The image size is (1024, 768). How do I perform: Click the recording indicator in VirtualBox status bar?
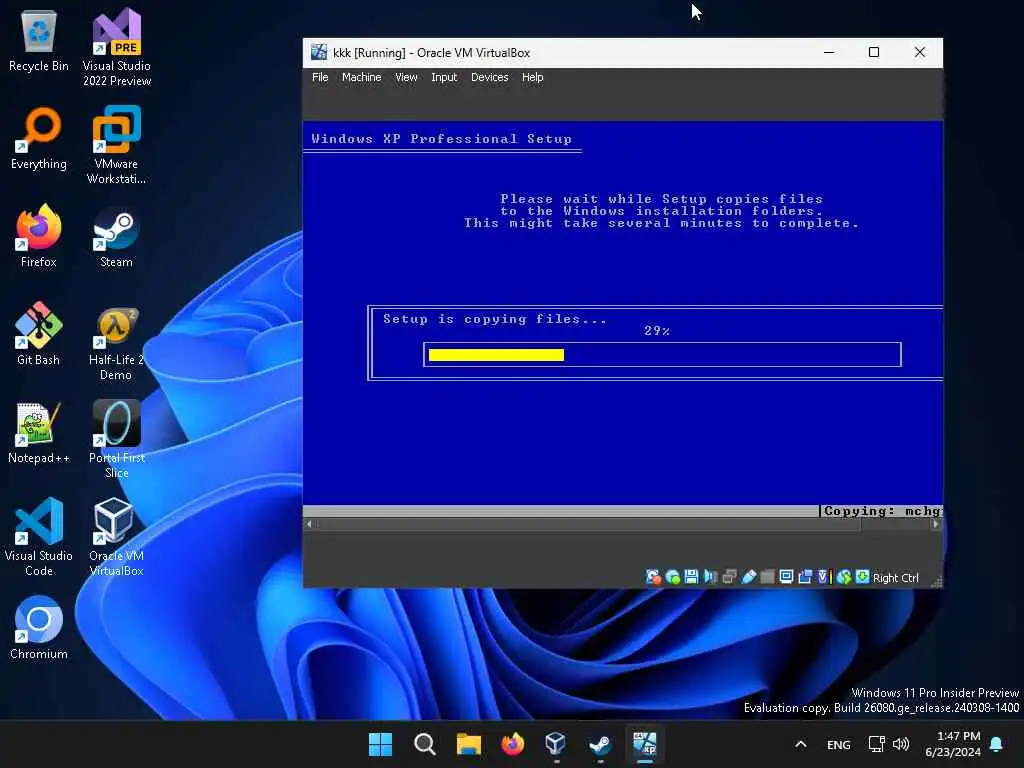[x=805, y=577]
